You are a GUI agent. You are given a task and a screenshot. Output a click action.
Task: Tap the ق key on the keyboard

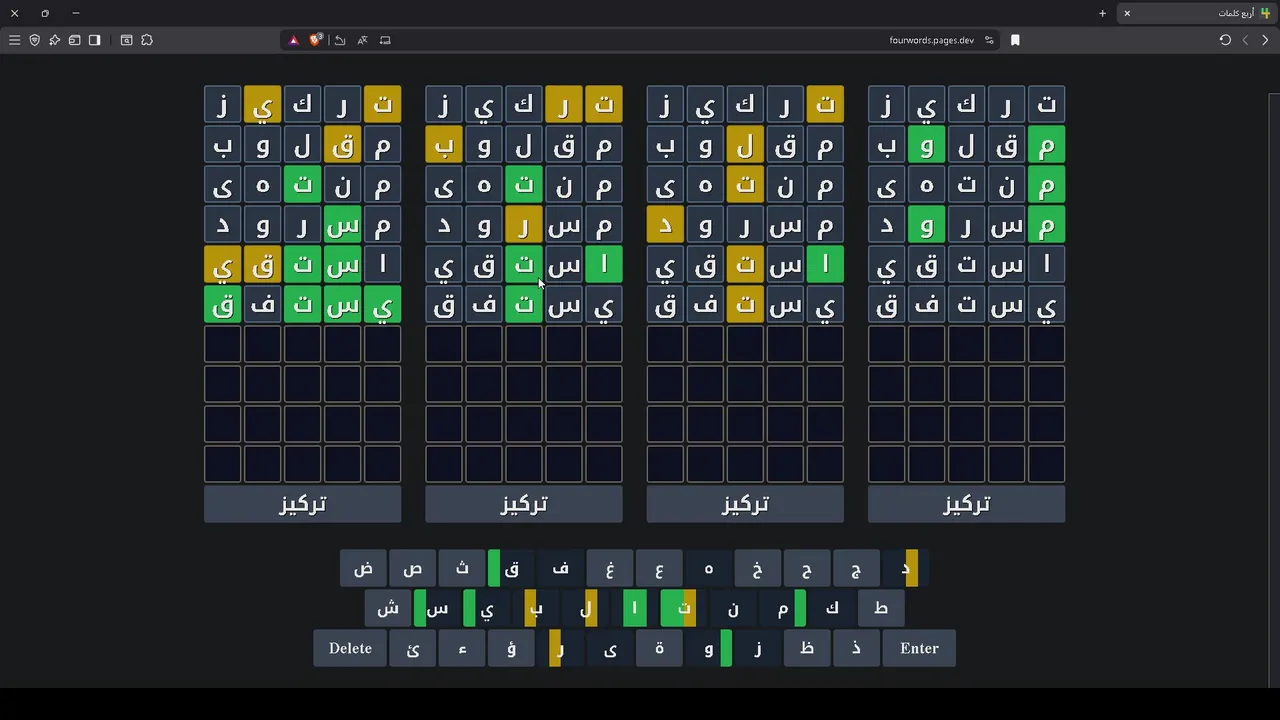pos(512,568)
